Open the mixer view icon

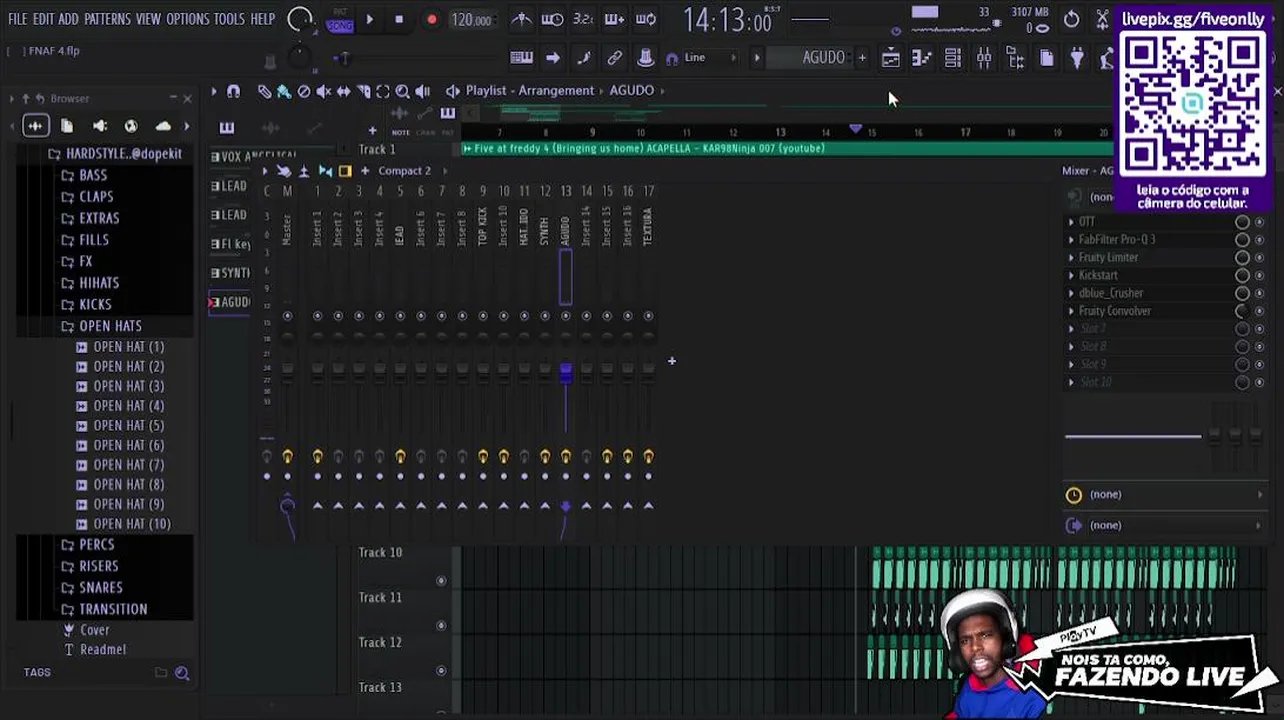984,59
